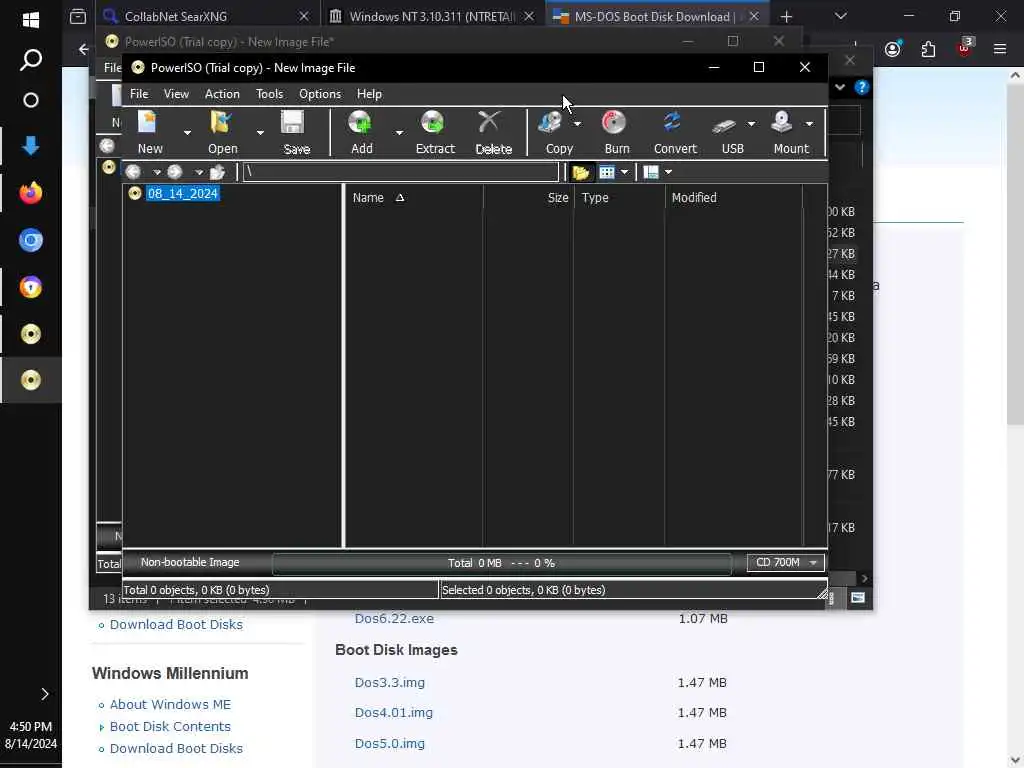
Task: Launch Firefox from the taskbar
Action: [x=31, y=193]
